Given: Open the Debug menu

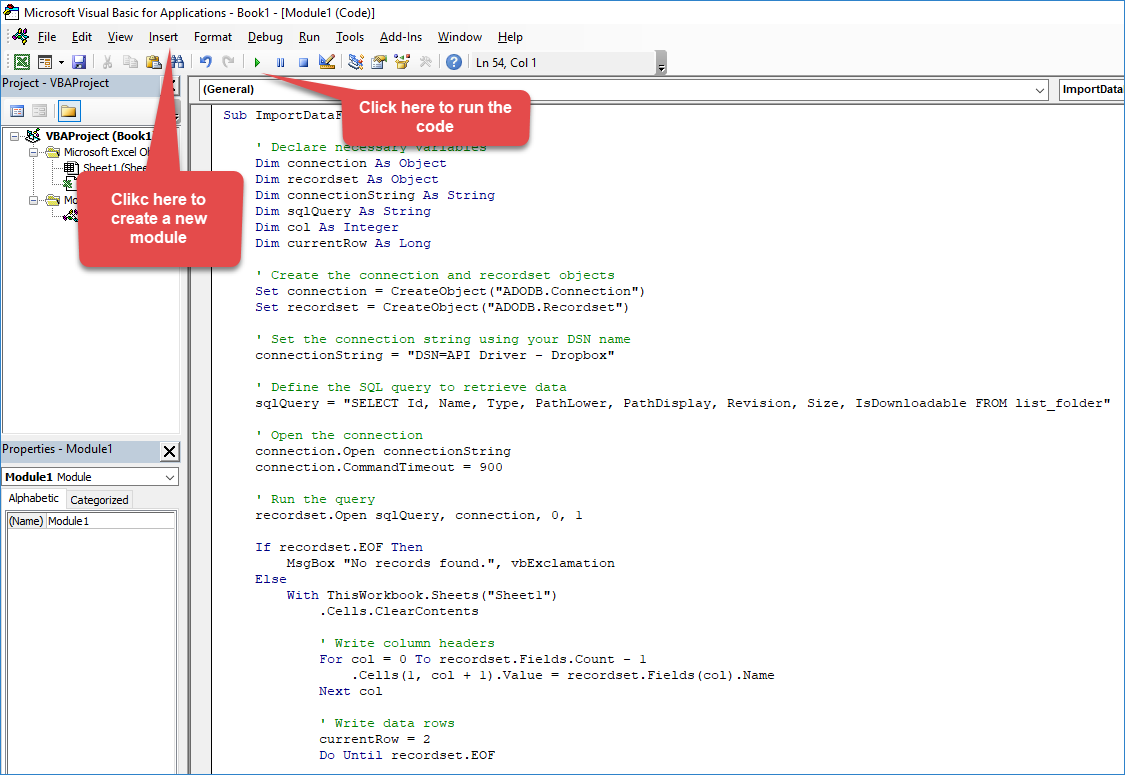Looking at the screenshot, I should (265, 37).
